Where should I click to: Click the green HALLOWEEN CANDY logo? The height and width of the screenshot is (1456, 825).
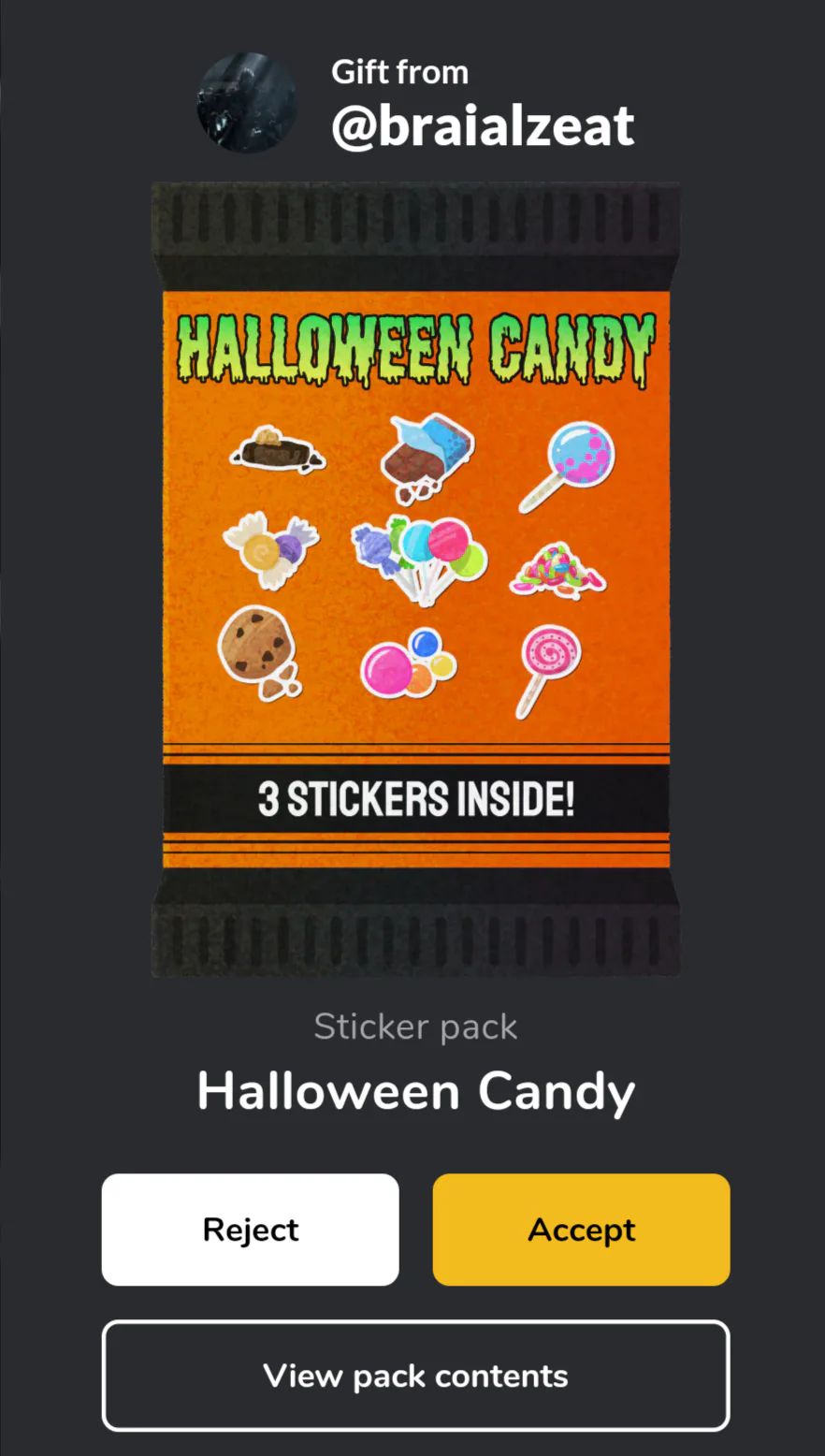(416, 350)
